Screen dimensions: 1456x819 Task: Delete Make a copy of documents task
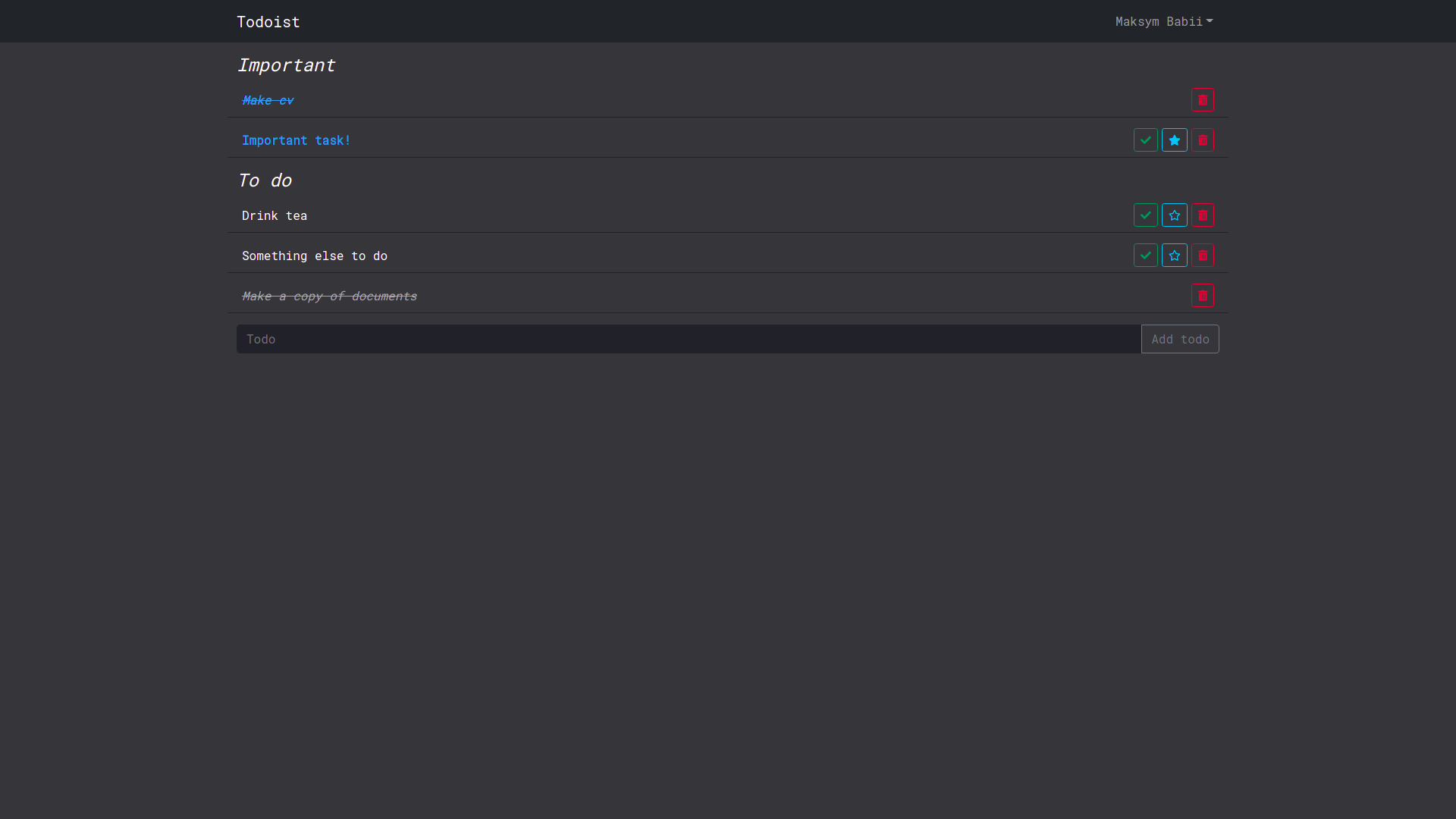tap(1202, 296)
